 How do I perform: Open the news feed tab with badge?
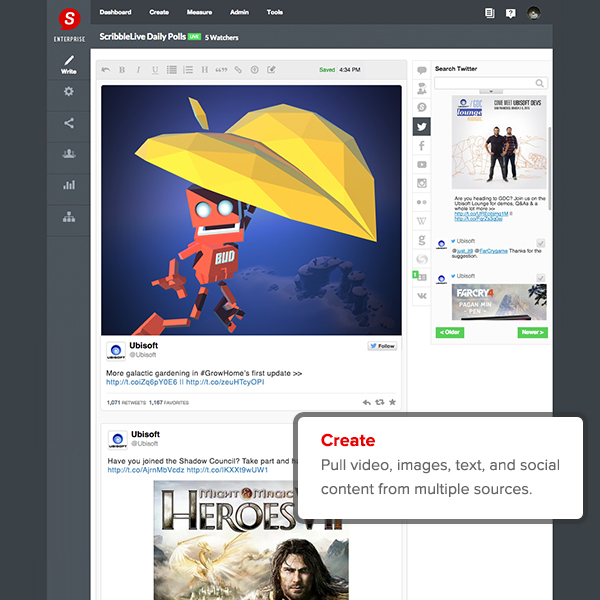tap(421, 277)
